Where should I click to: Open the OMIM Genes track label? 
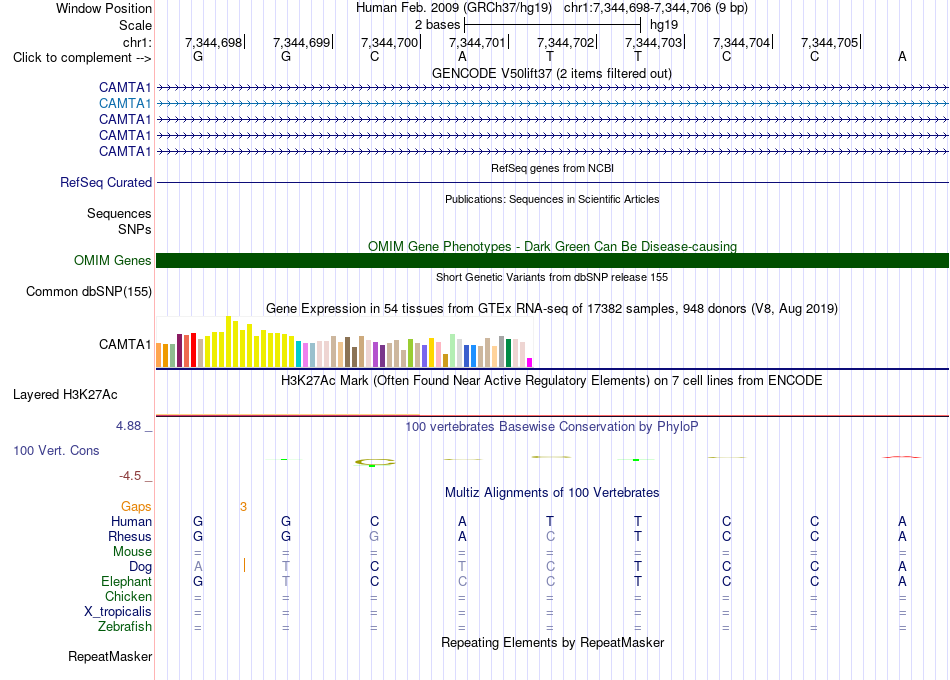pyautogui.click(x=112, y=260)
